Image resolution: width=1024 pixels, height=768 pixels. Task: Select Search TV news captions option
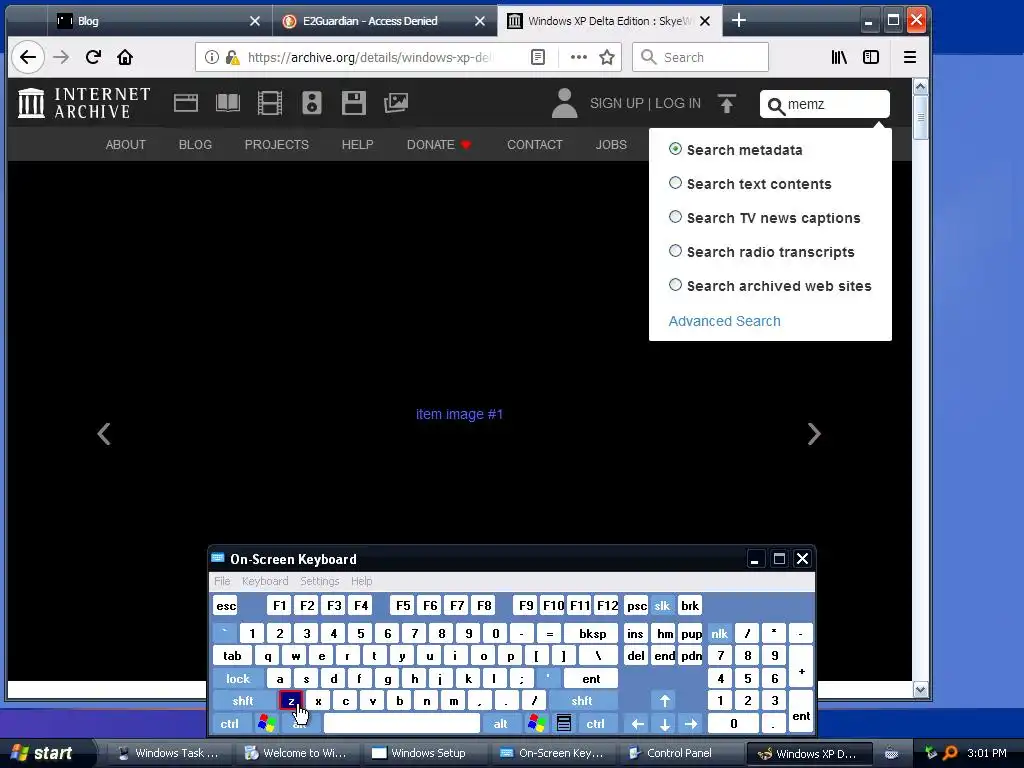pyautogui.click(x=675, y=217)
